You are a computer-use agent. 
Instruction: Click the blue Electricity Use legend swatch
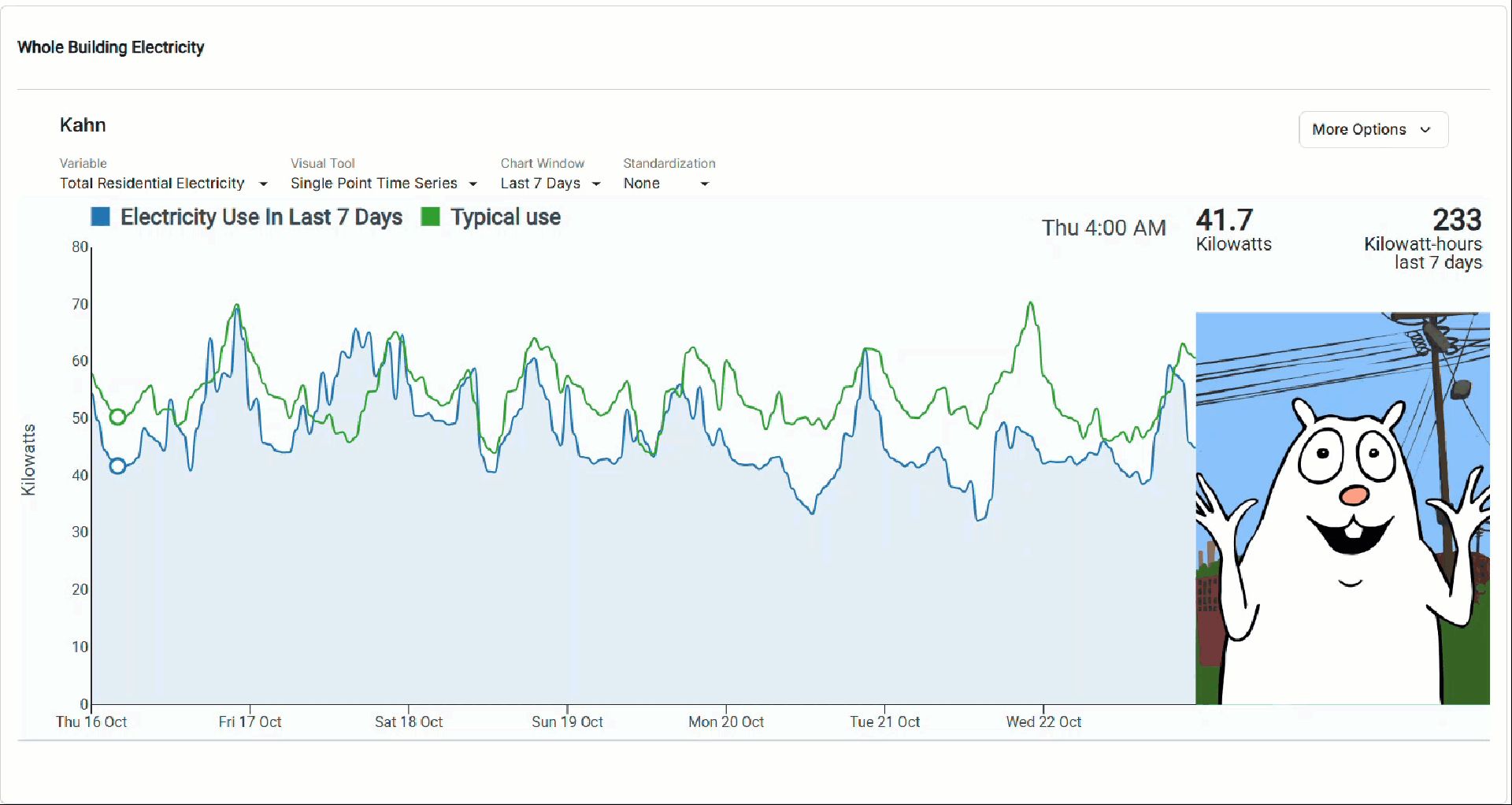100,217
